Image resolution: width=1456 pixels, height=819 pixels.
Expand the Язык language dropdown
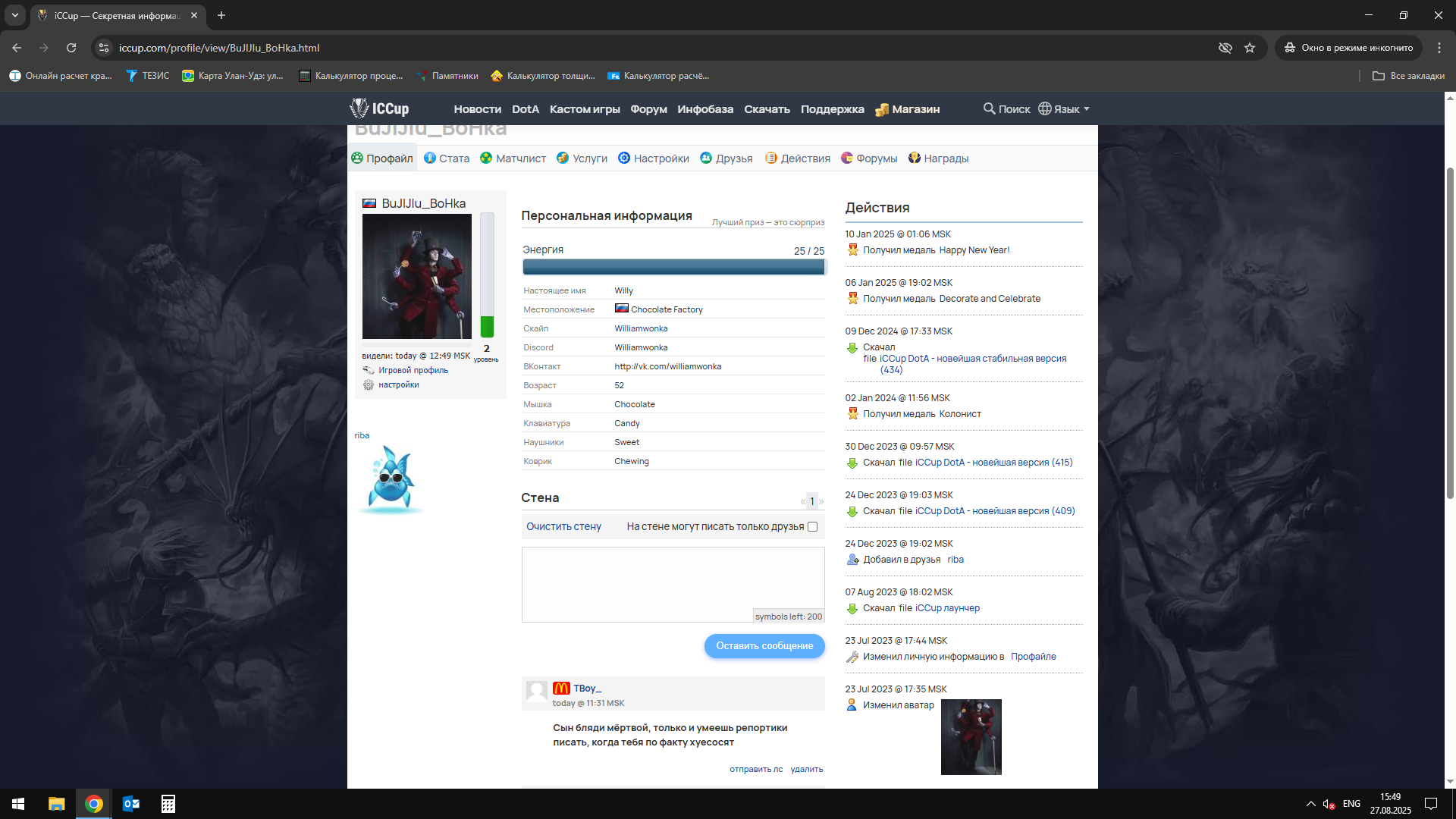[1064, 108]
